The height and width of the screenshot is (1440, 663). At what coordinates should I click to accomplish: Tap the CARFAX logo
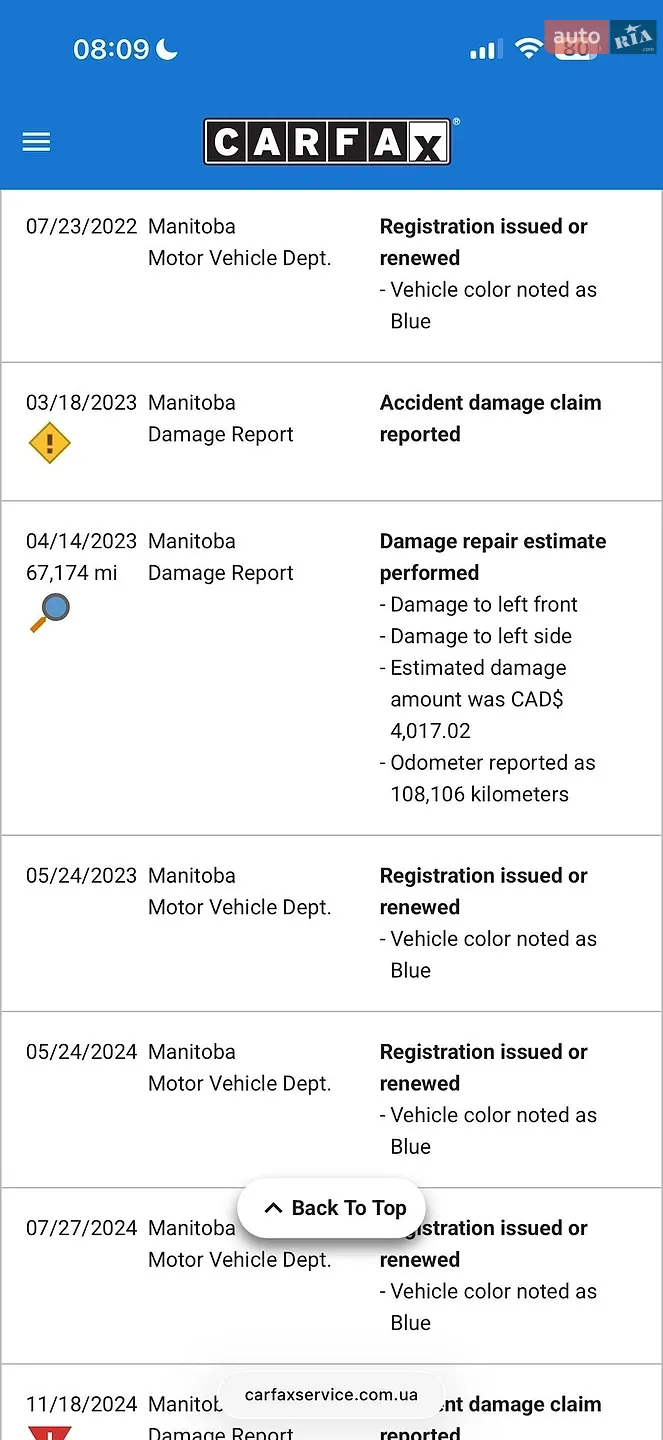pyautogui.click(x=330, y=141)
